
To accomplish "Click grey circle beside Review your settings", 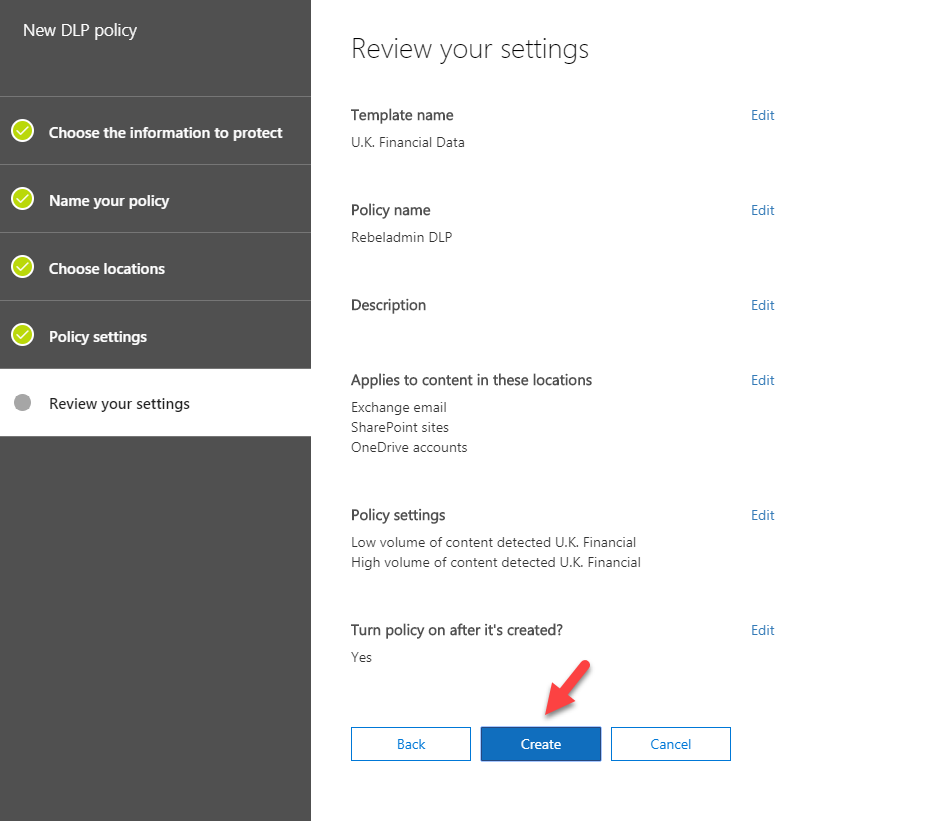I will [23, 403].
